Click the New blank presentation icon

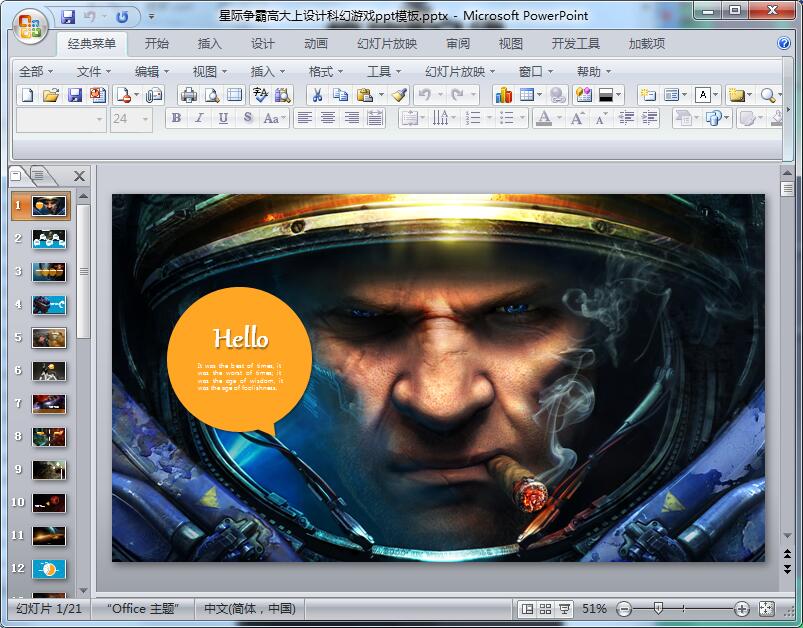(x=28, y=95)
